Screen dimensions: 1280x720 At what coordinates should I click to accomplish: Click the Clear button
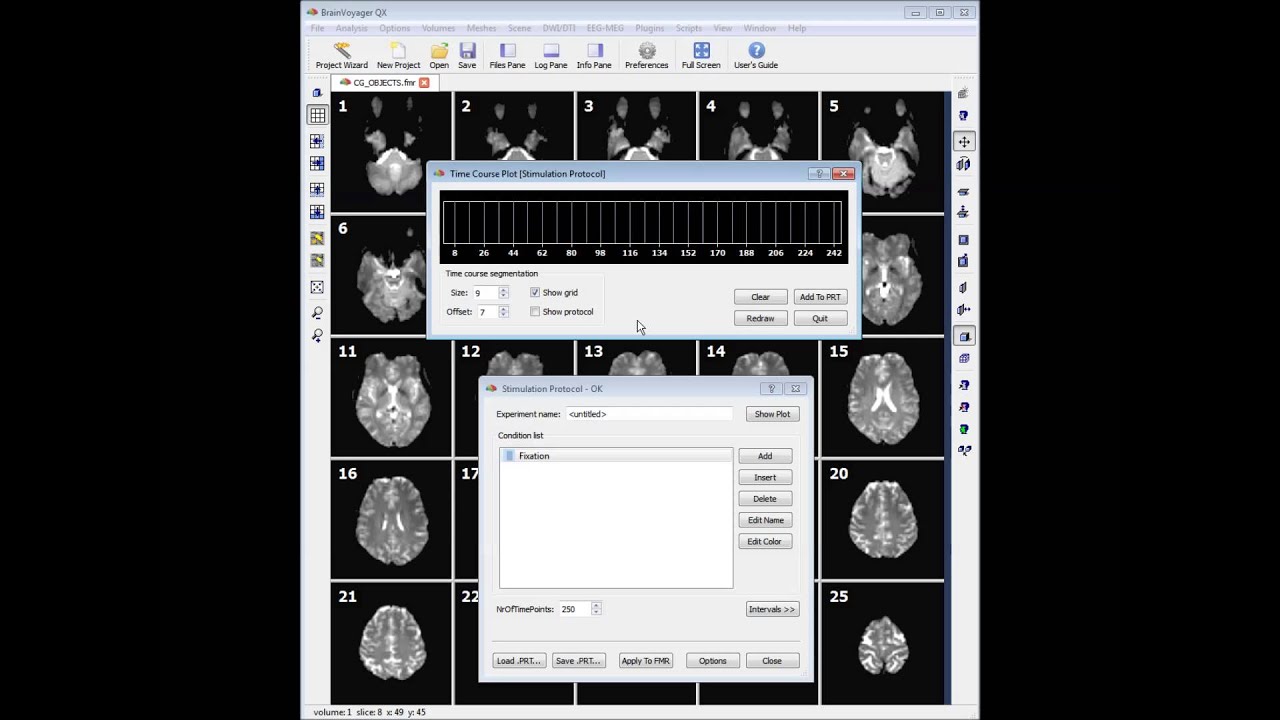pos(760,297)
